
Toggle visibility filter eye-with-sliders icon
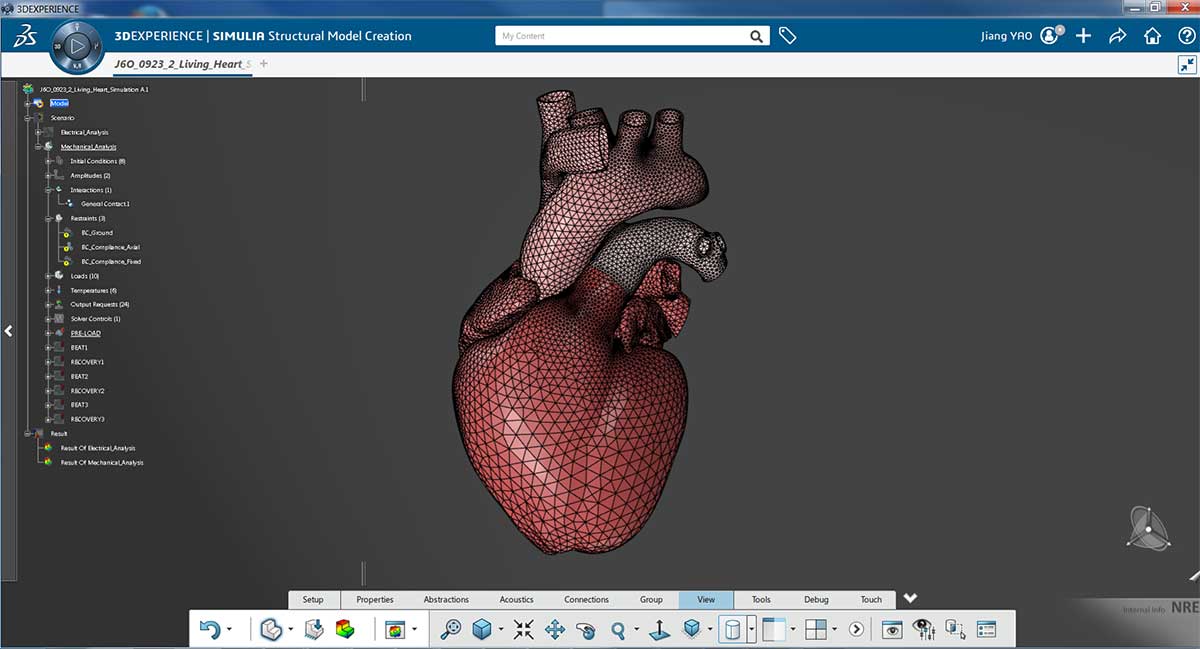click(924, 629)
